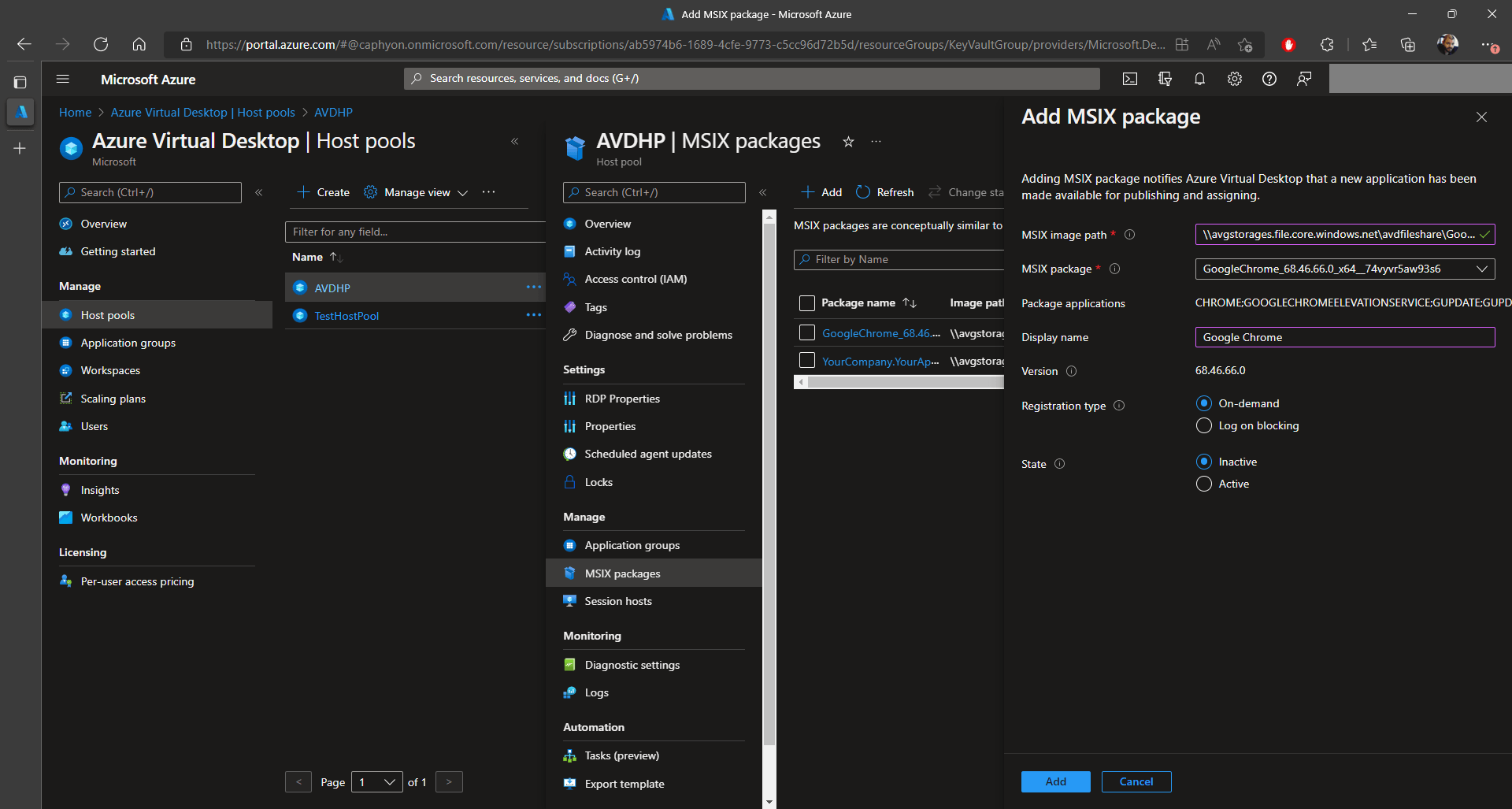Open new tab plus in sidebar
The image size is (1512, 809).
coord(20,148)
